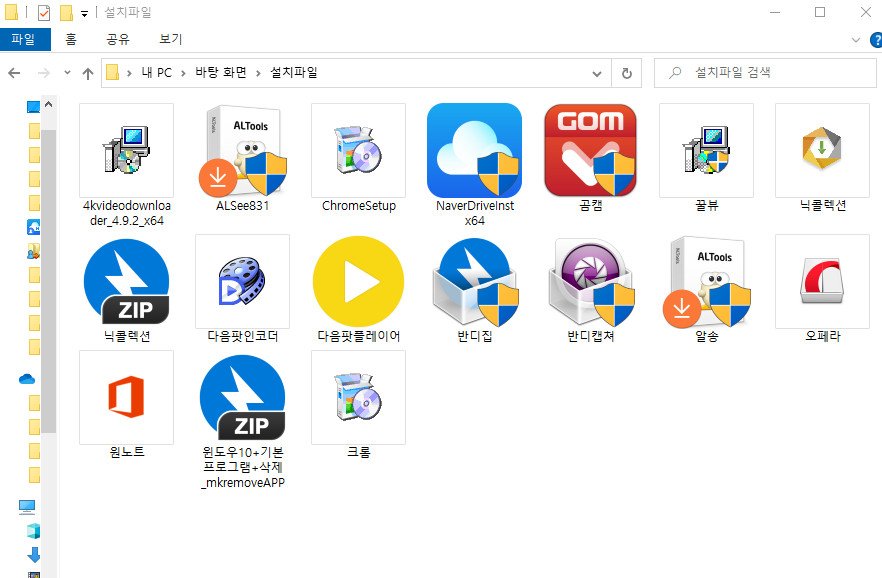
Task: Select the 알송 ALTools installer icon
Action: click(706, 281)
